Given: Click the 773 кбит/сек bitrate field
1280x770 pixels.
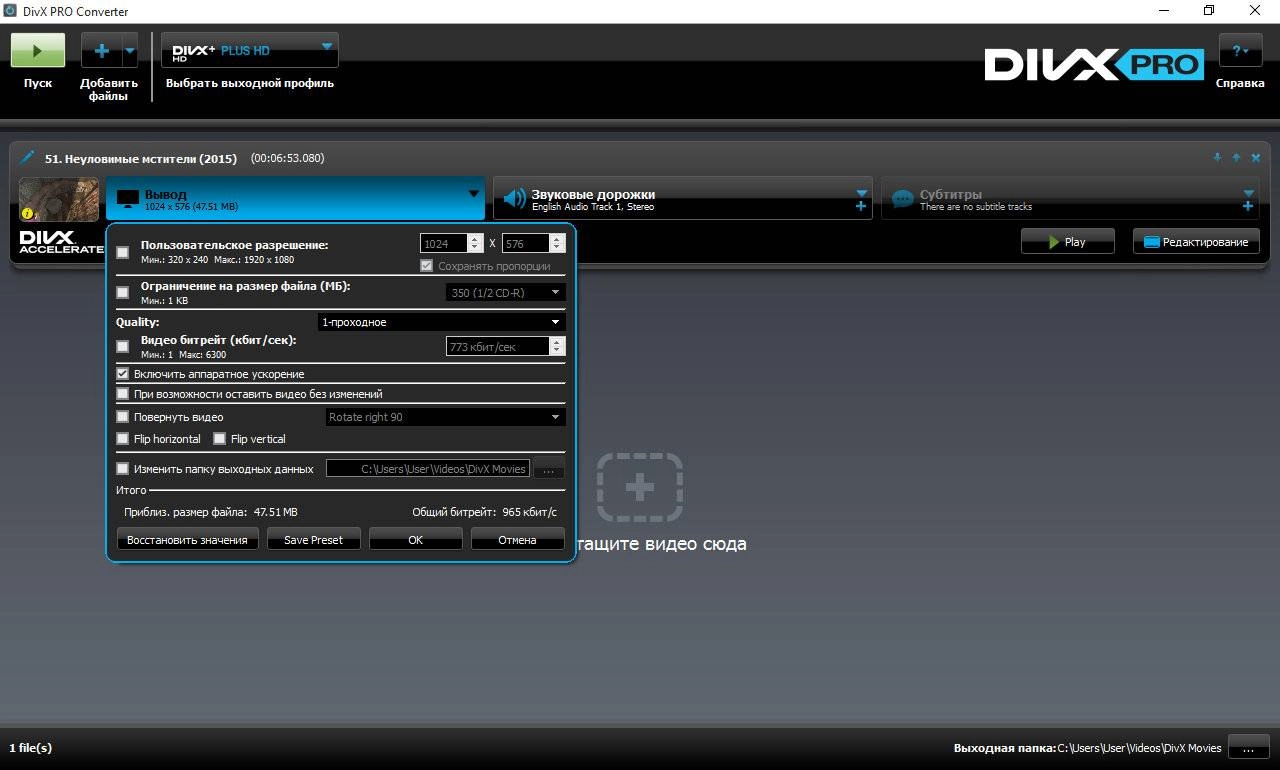Looking at the screenshot, I should (x=498, y=346).
